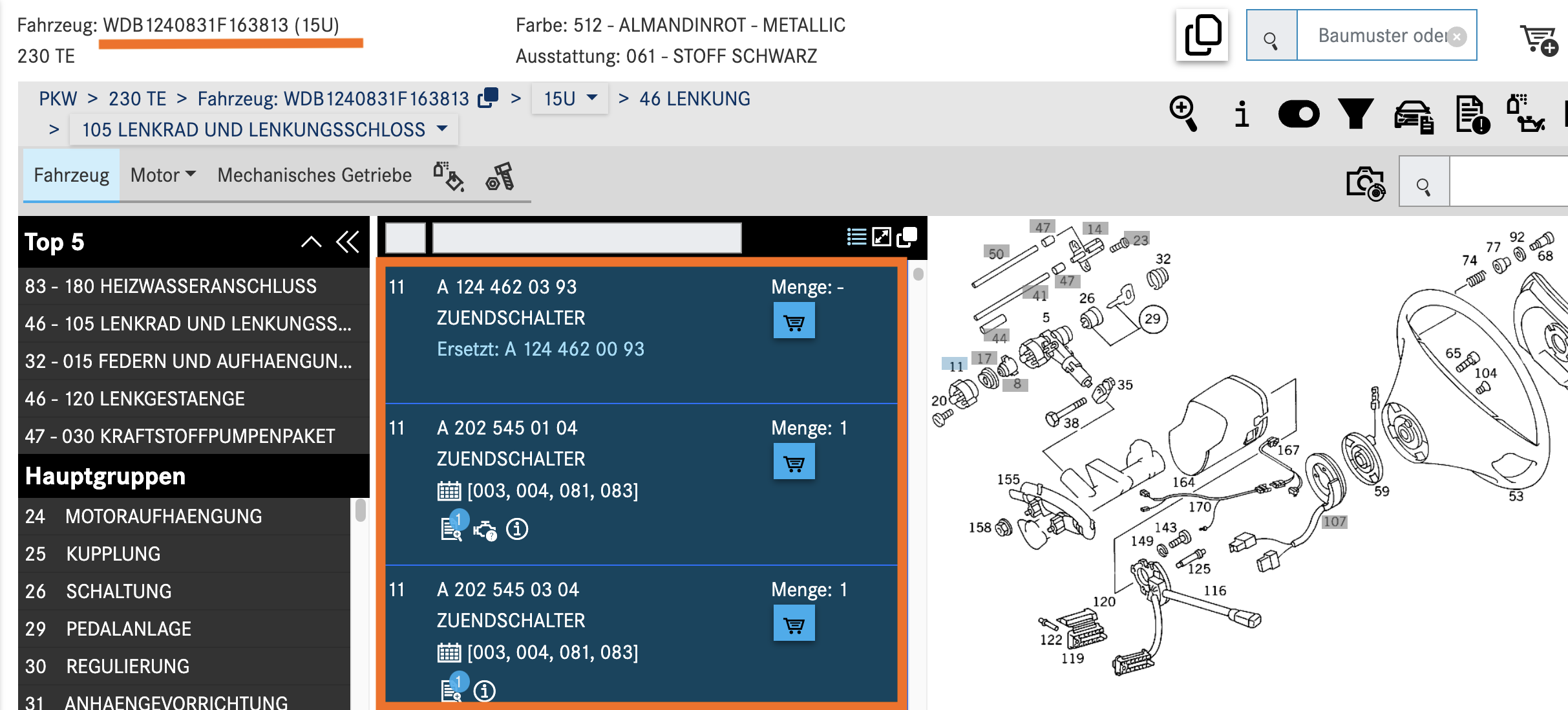Click calendar icon under A 202 545 01 04
The image size is (1568, 710).
449,491
